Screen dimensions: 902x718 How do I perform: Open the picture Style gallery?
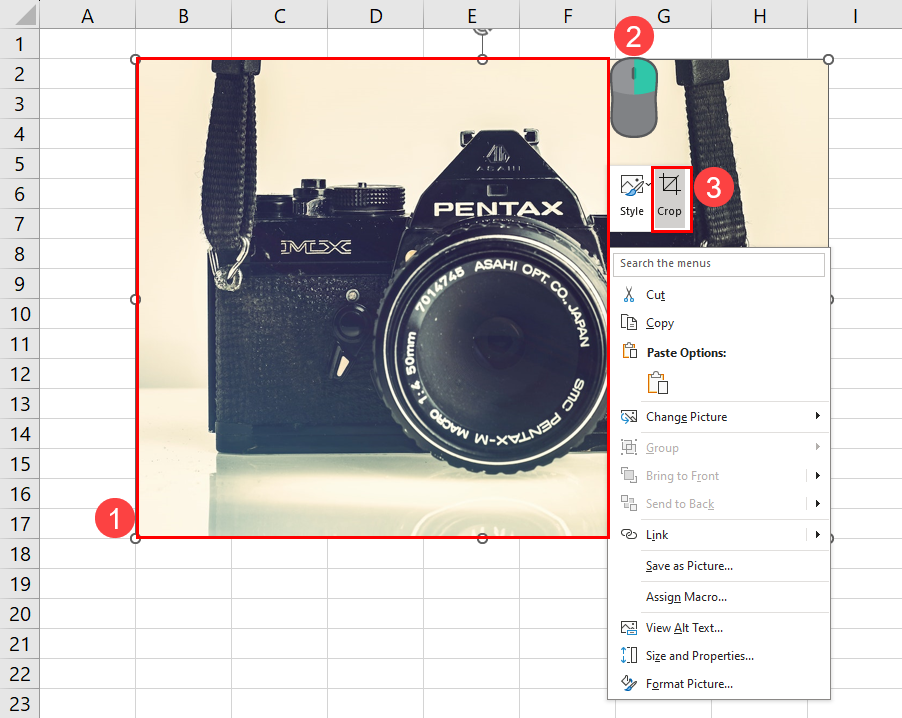coord(632,198)
